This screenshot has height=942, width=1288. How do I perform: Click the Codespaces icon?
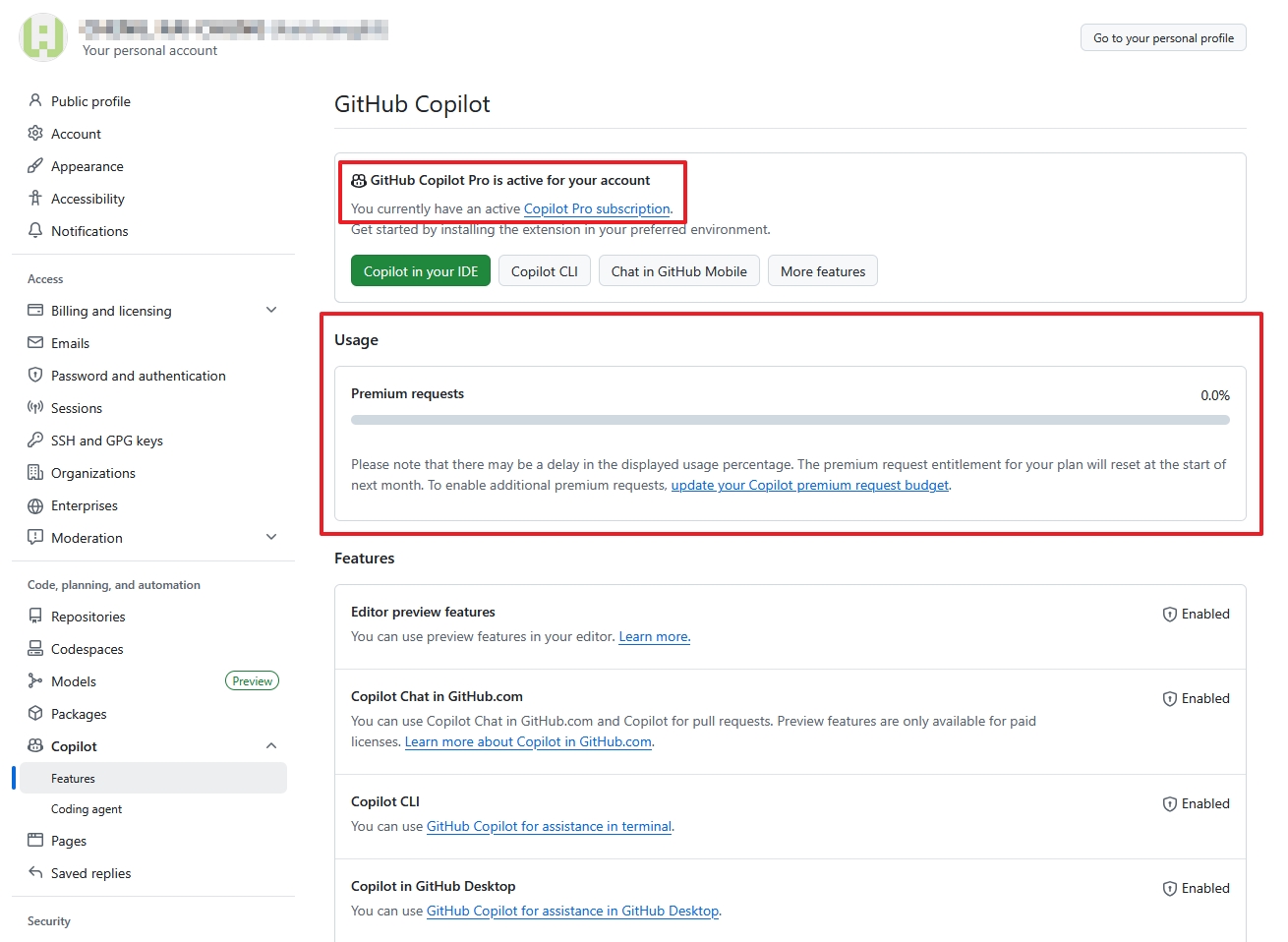(x=35, y=648)
